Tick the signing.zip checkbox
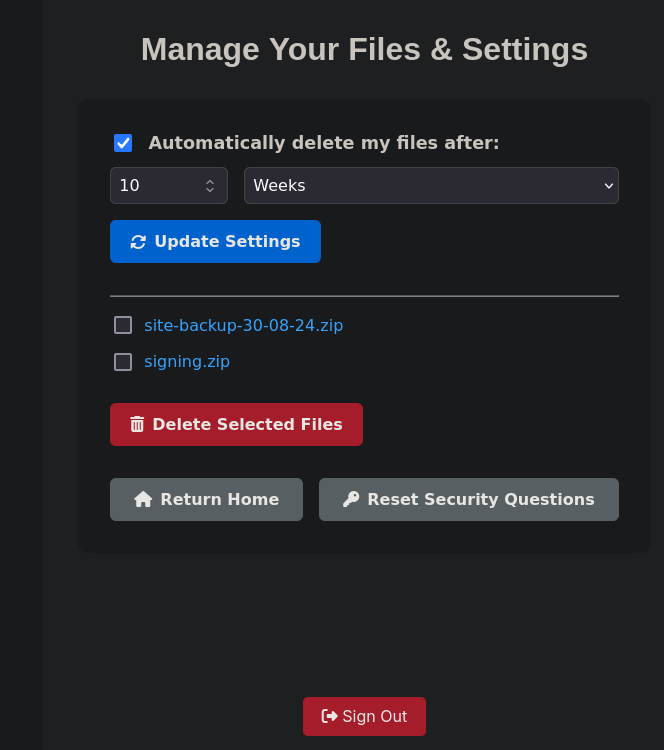 [x=123, y=362]
